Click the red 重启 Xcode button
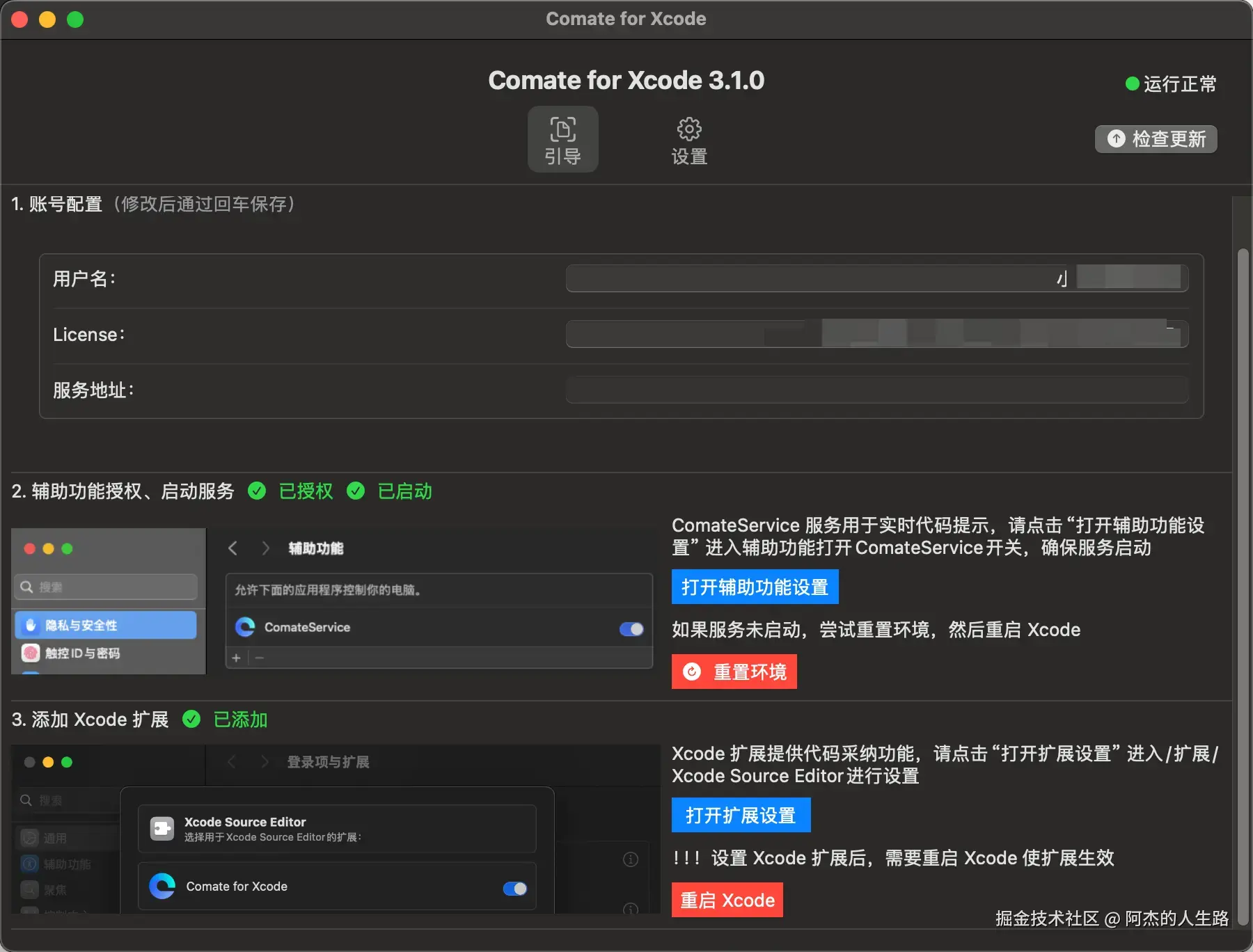 [x=727, y=900]
